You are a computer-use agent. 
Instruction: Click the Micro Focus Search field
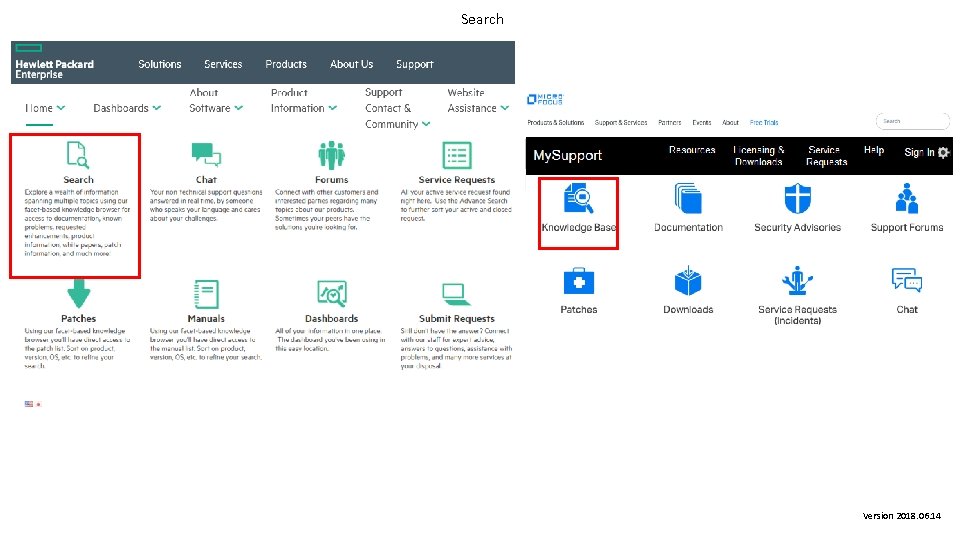(x=912, y=121)
